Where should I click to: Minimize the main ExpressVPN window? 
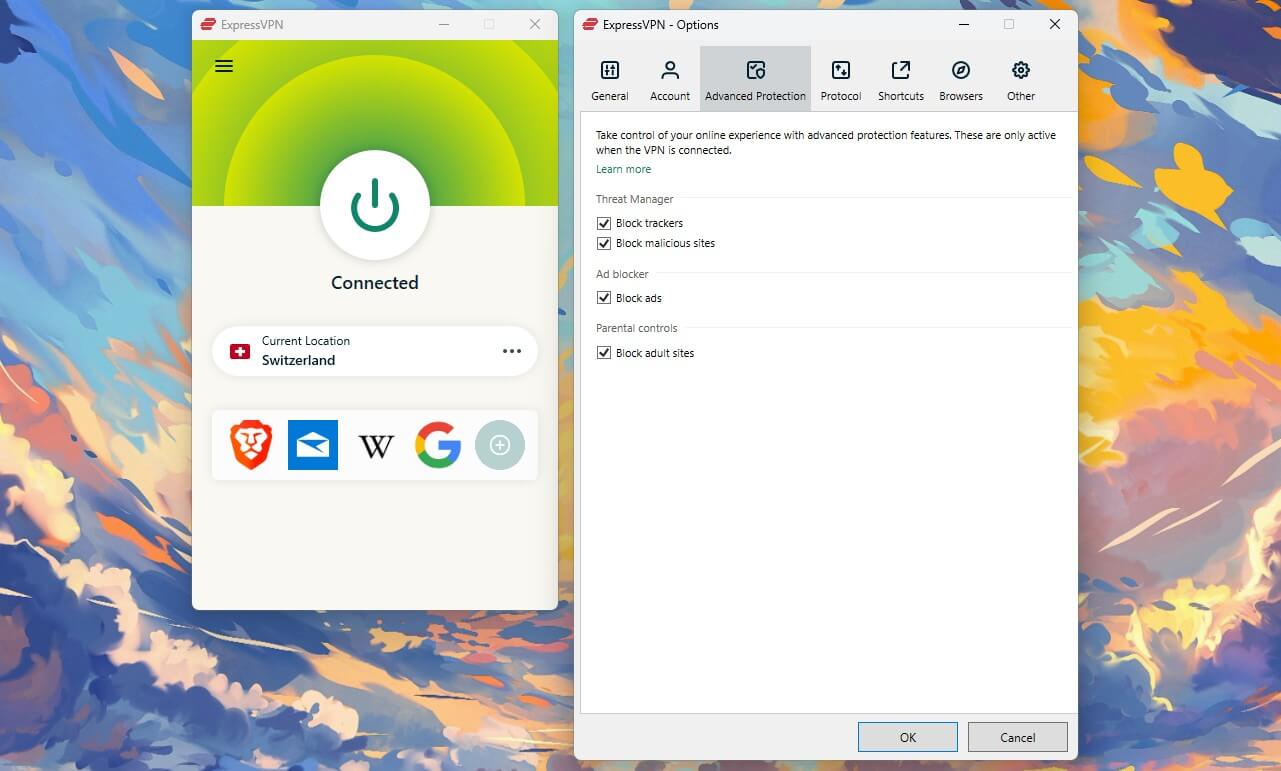click(443, 24)
